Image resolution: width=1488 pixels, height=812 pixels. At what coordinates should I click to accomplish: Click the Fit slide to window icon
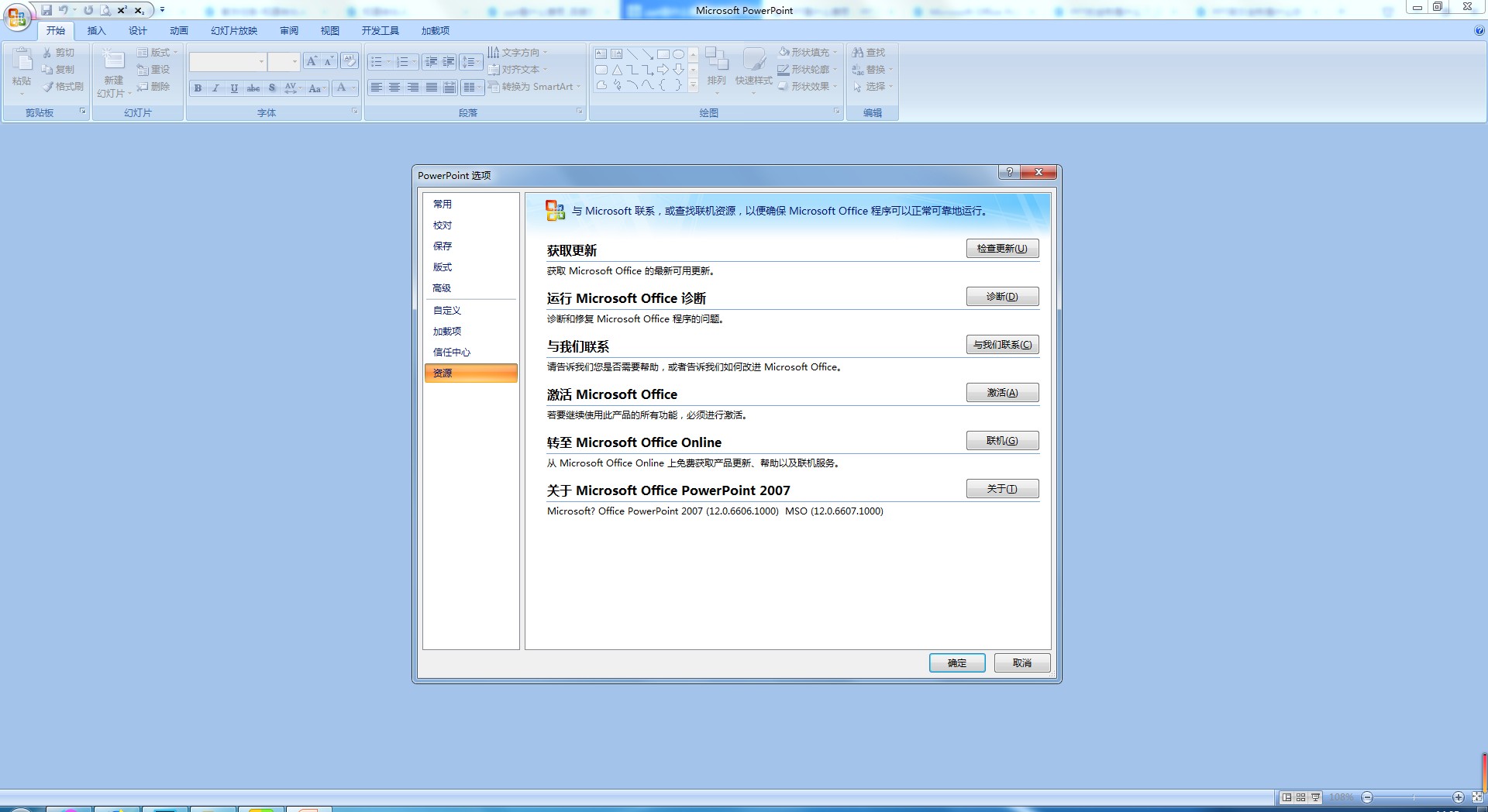click(1477, 797)
